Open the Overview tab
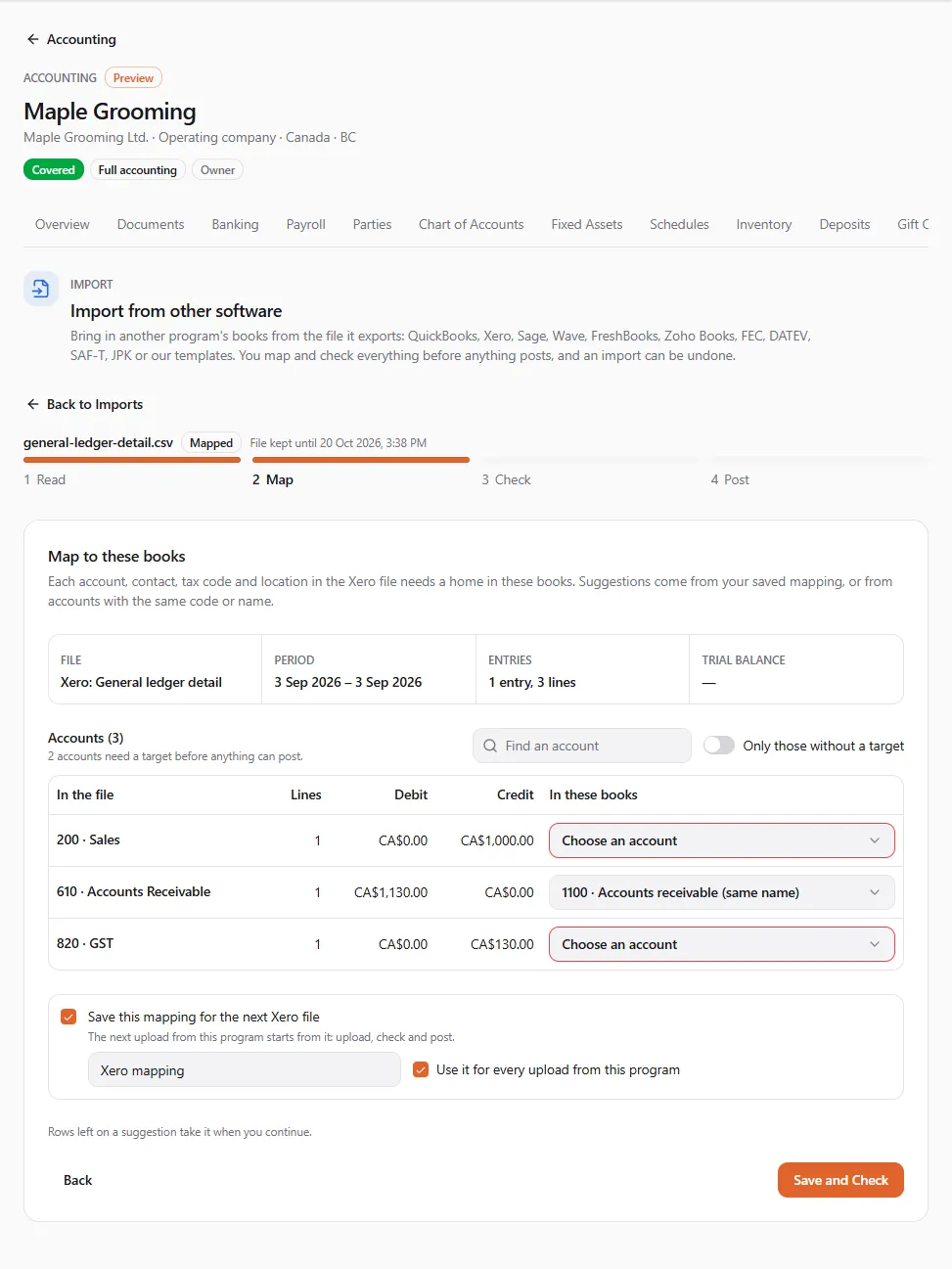The width and height of the screenshot is (952, 1269). (x=63, y=224)
